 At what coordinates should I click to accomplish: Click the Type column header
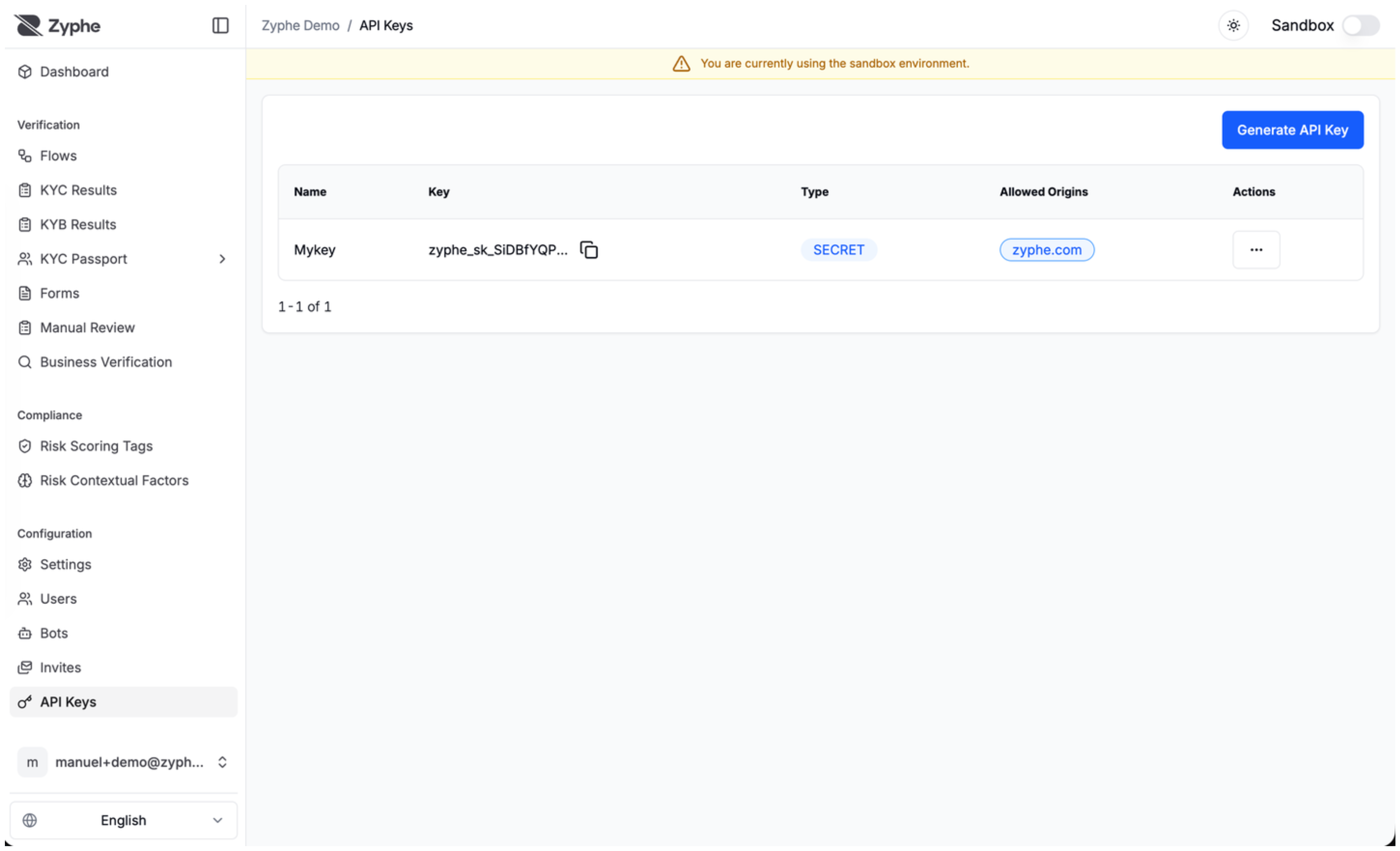click(814, 192)
